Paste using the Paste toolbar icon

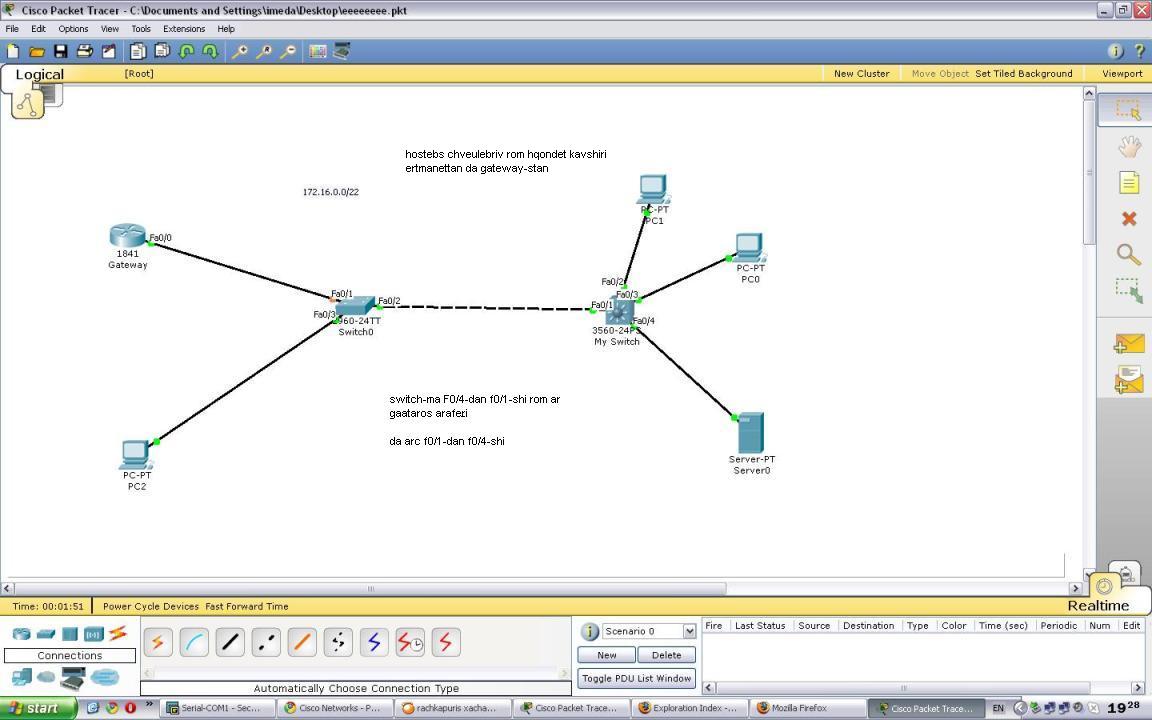coord(162,51)
